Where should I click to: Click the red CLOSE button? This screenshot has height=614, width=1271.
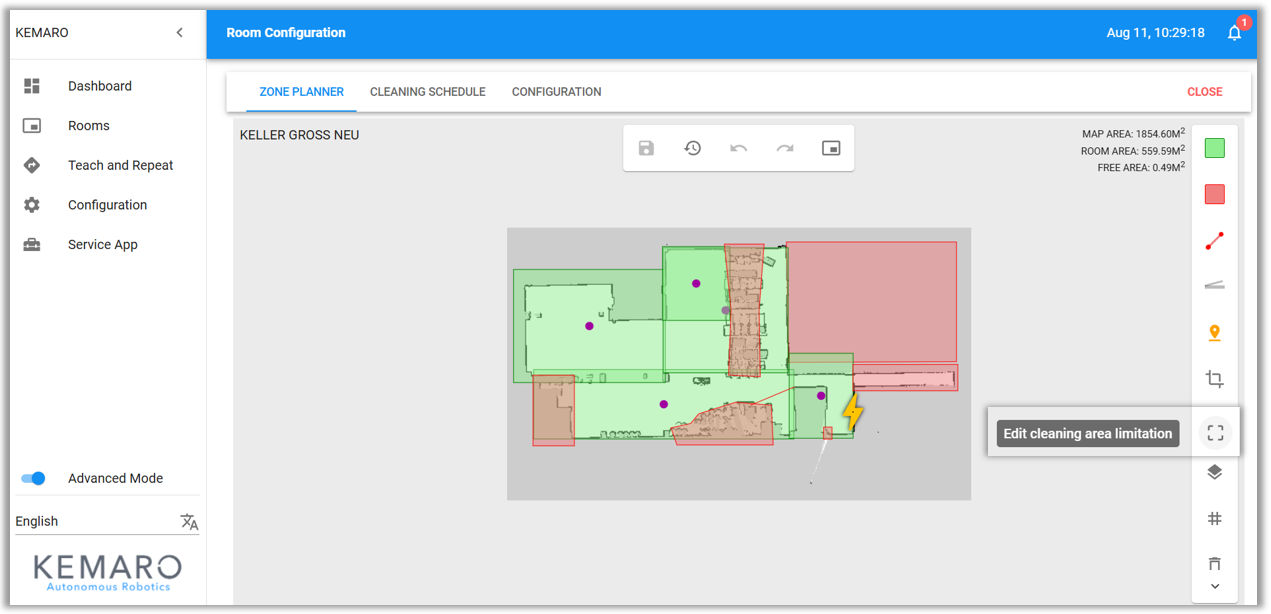pyautogui.click(x=1204, y=92)
